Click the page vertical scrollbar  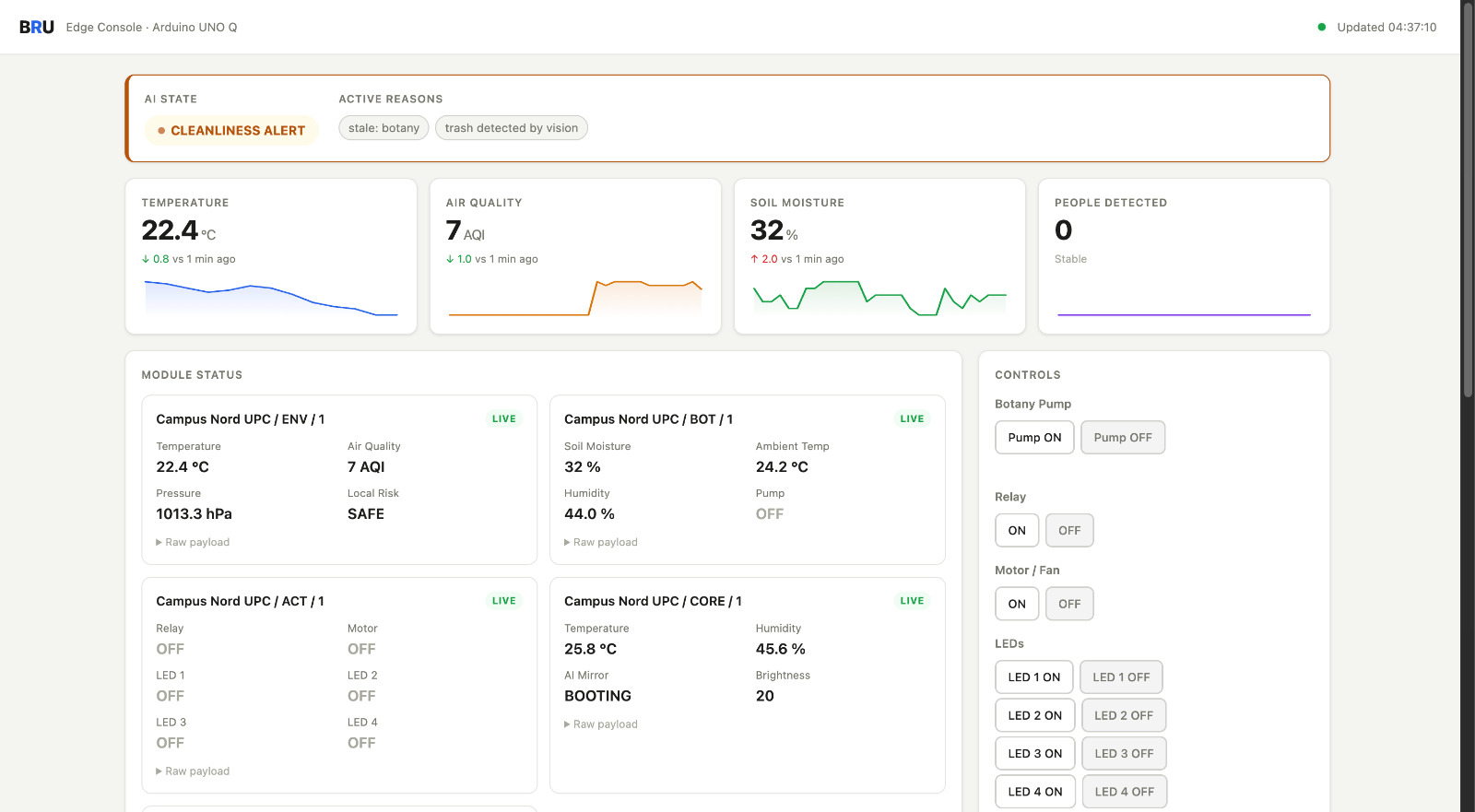(x=1468, y=198)
